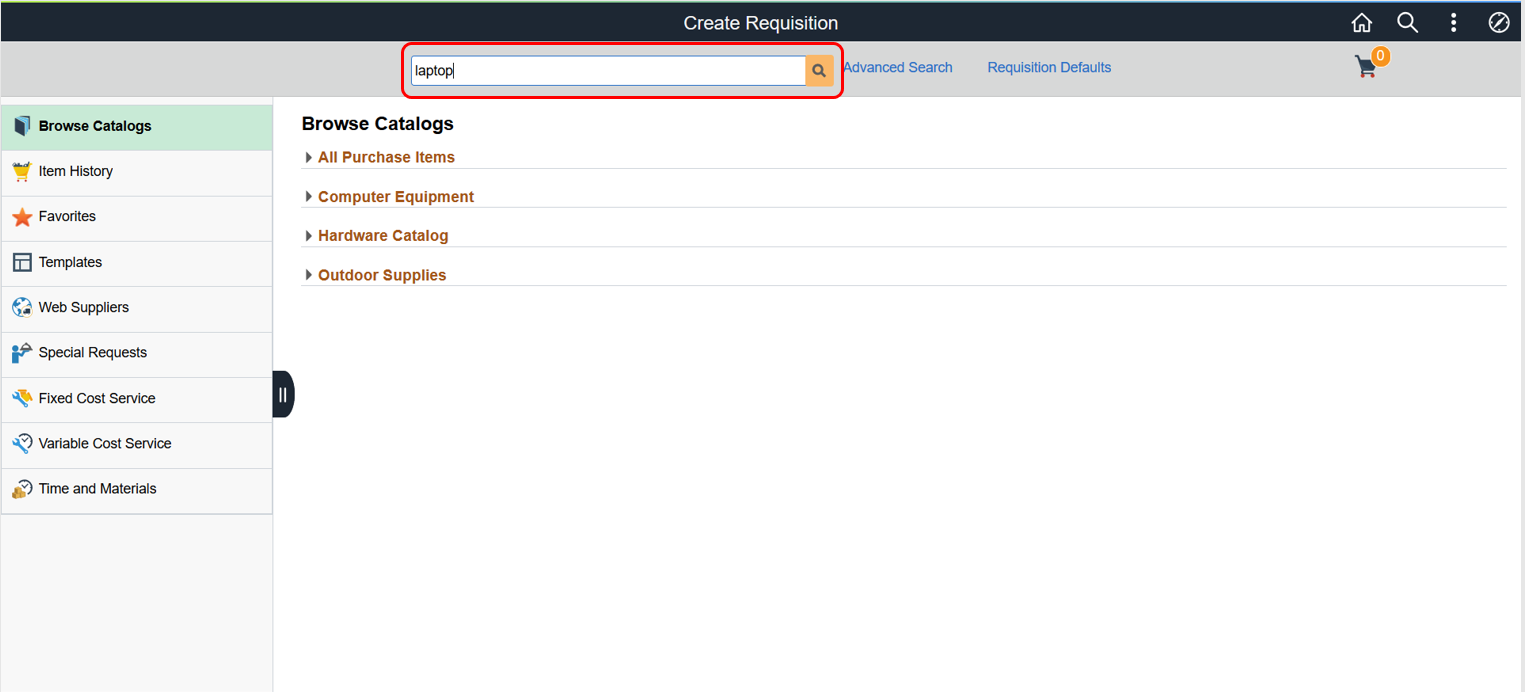The image size is (1525, 692).
Task: Open Special Requests from the sidebar
Action: click(137, 355)
